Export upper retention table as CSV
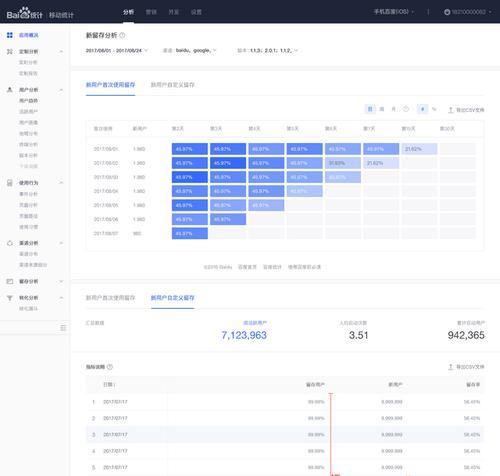Screen dimensions: 500x476 [466, 110]
